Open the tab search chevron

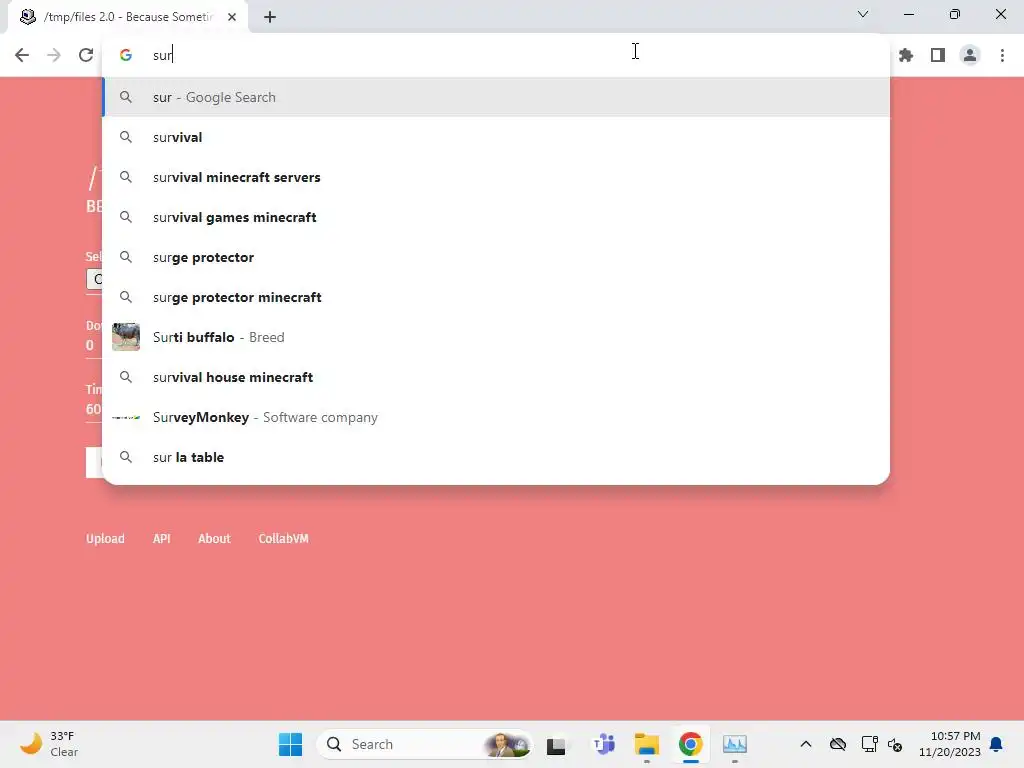pyautogui.click(x=863, y=14)
